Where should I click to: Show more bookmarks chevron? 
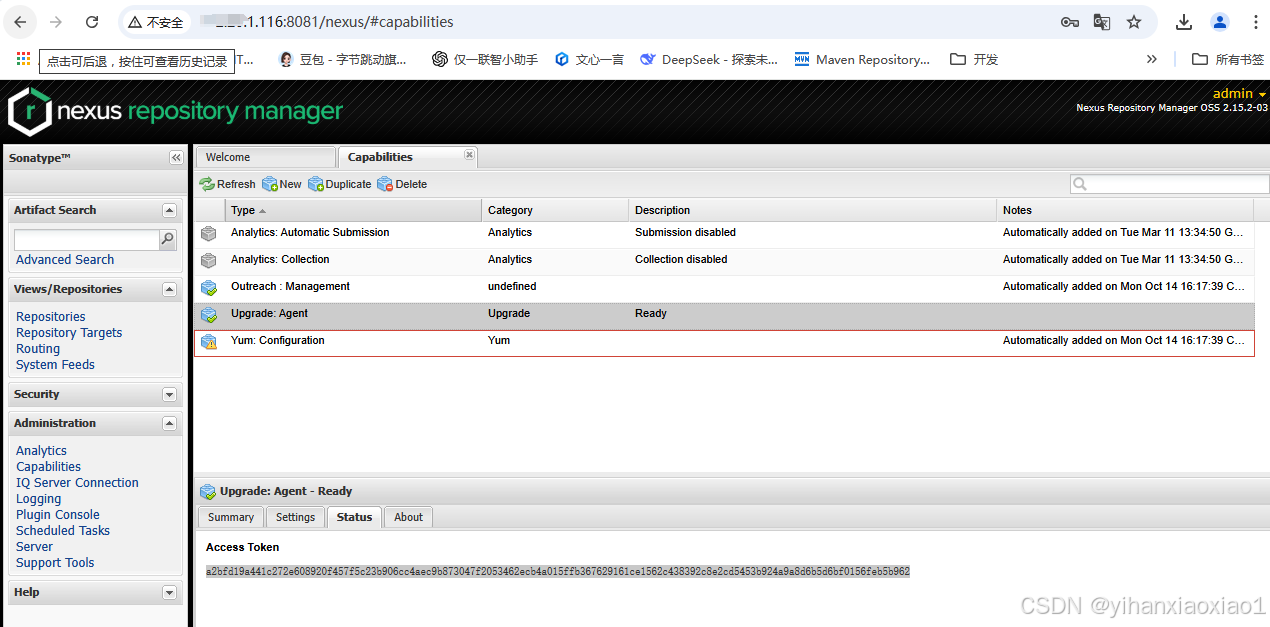(1152, 60)
